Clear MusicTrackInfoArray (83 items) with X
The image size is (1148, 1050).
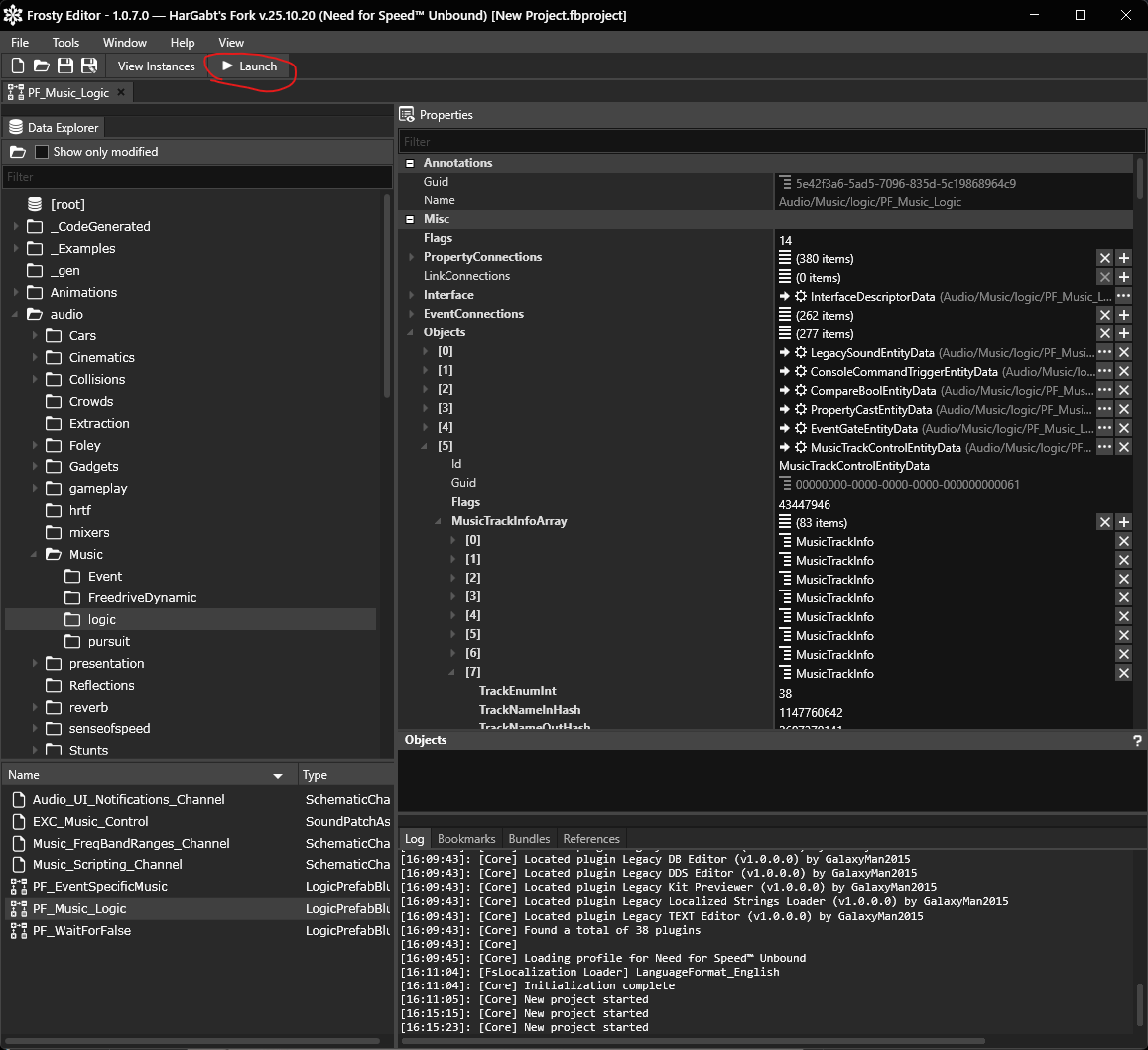[1104, 522]
